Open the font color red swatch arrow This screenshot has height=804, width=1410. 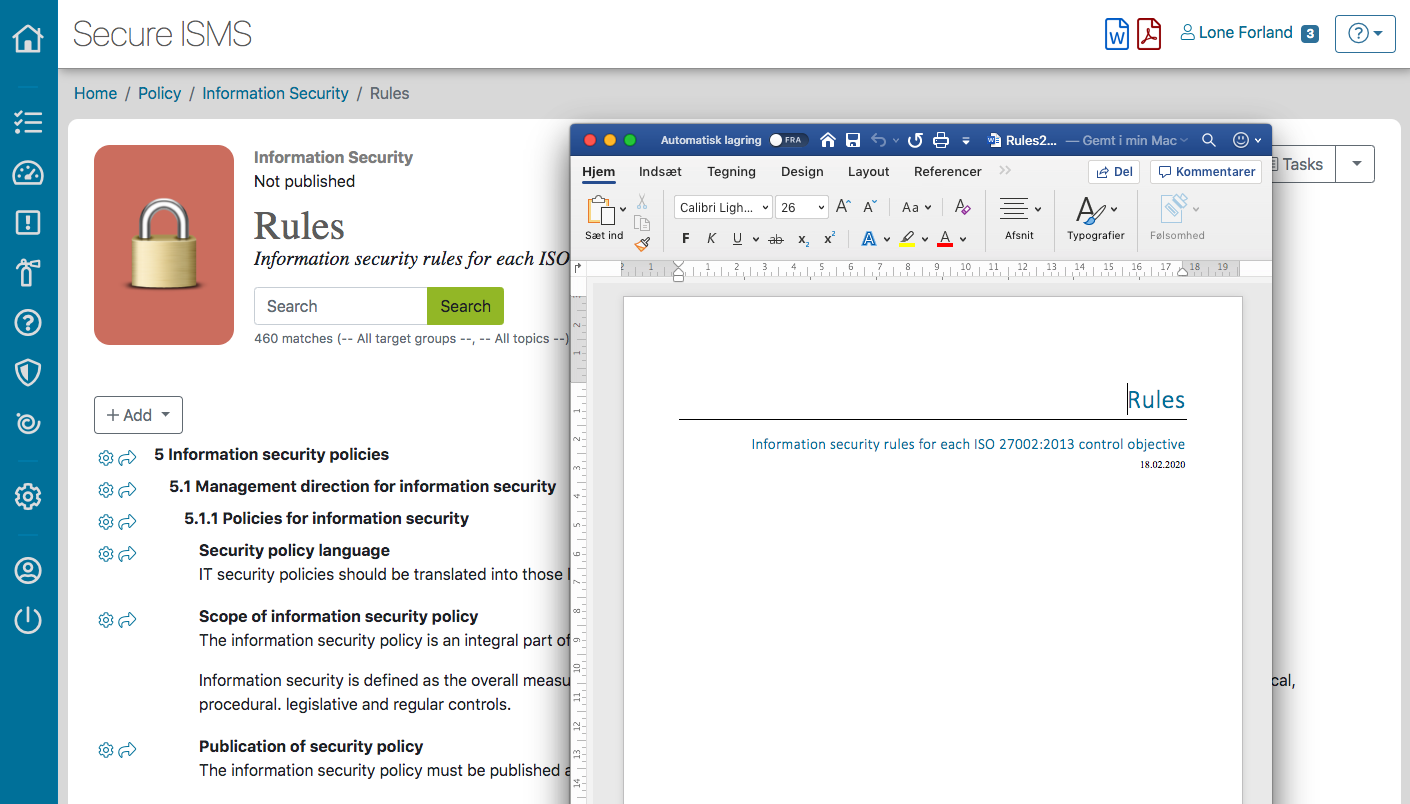tap(963, 238)
